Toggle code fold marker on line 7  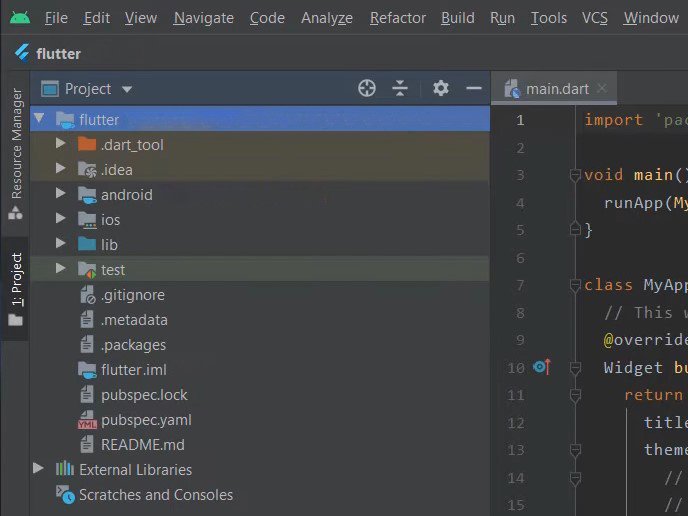(x=575, y=285)
